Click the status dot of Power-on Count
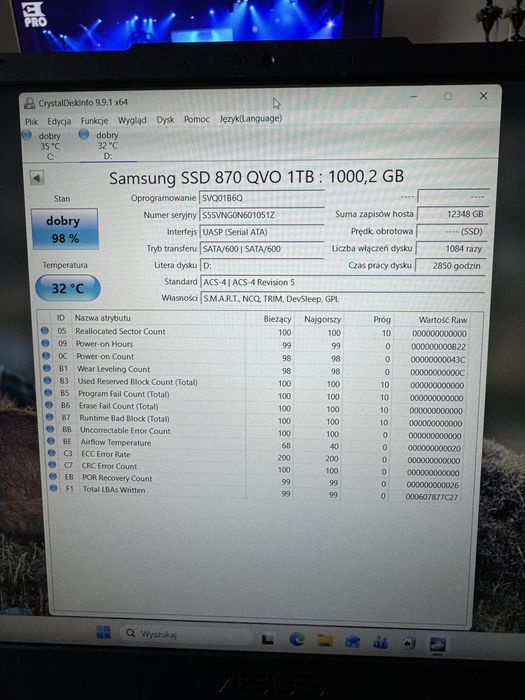The height and width of the screenshot is (700, 525). click(46, 356)
